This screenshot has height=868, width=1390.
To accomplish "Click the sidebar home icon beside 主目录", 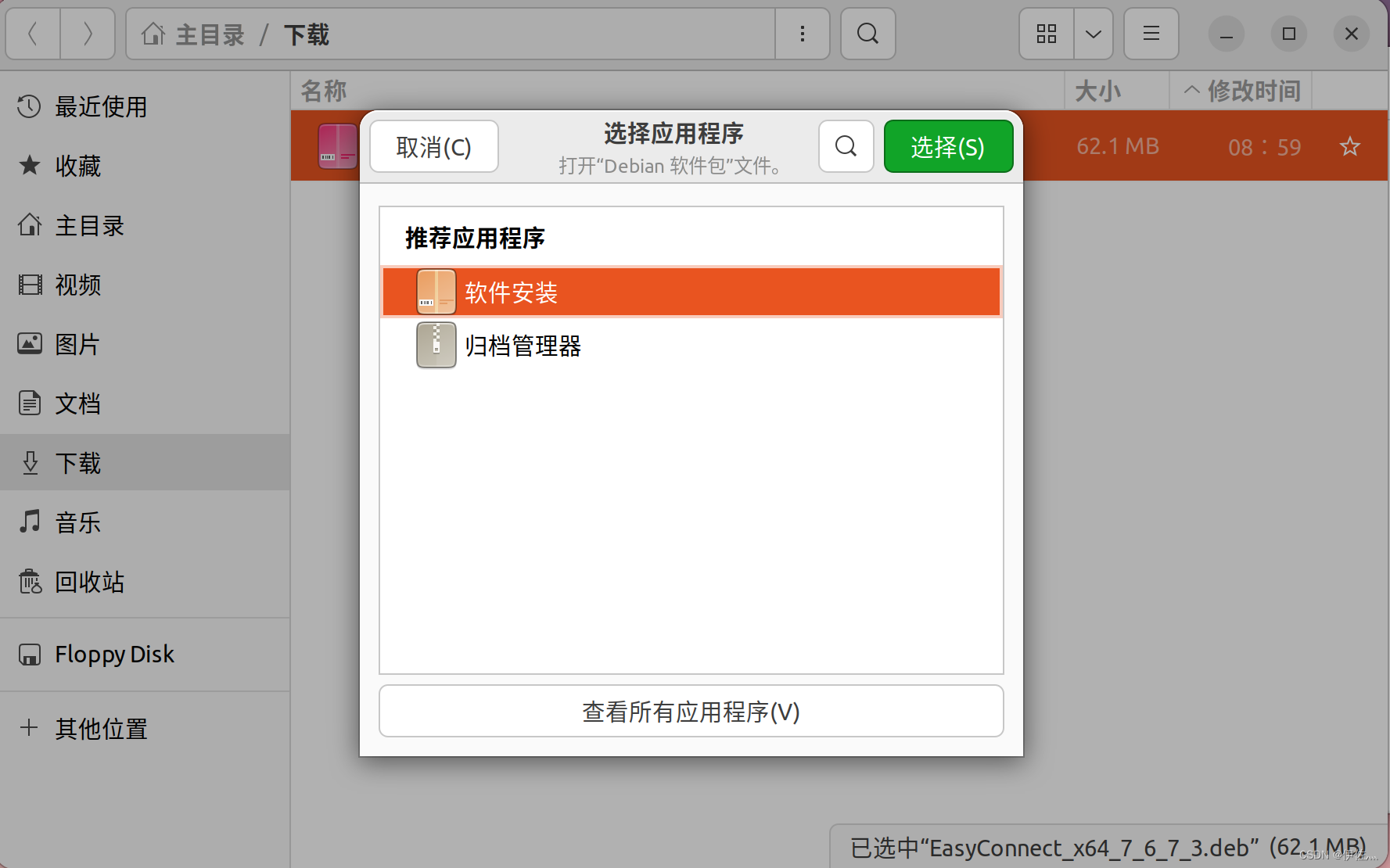I will click(x=30, y=224).
